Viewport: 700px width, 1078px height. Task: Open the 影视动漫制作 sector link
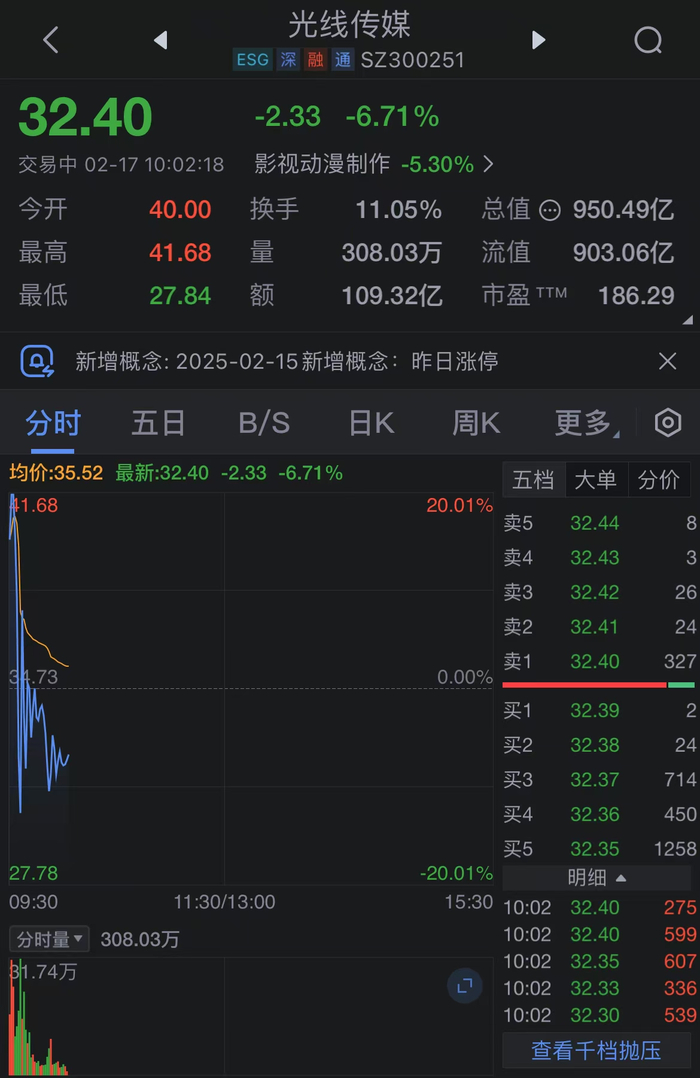tap(374, 164)
